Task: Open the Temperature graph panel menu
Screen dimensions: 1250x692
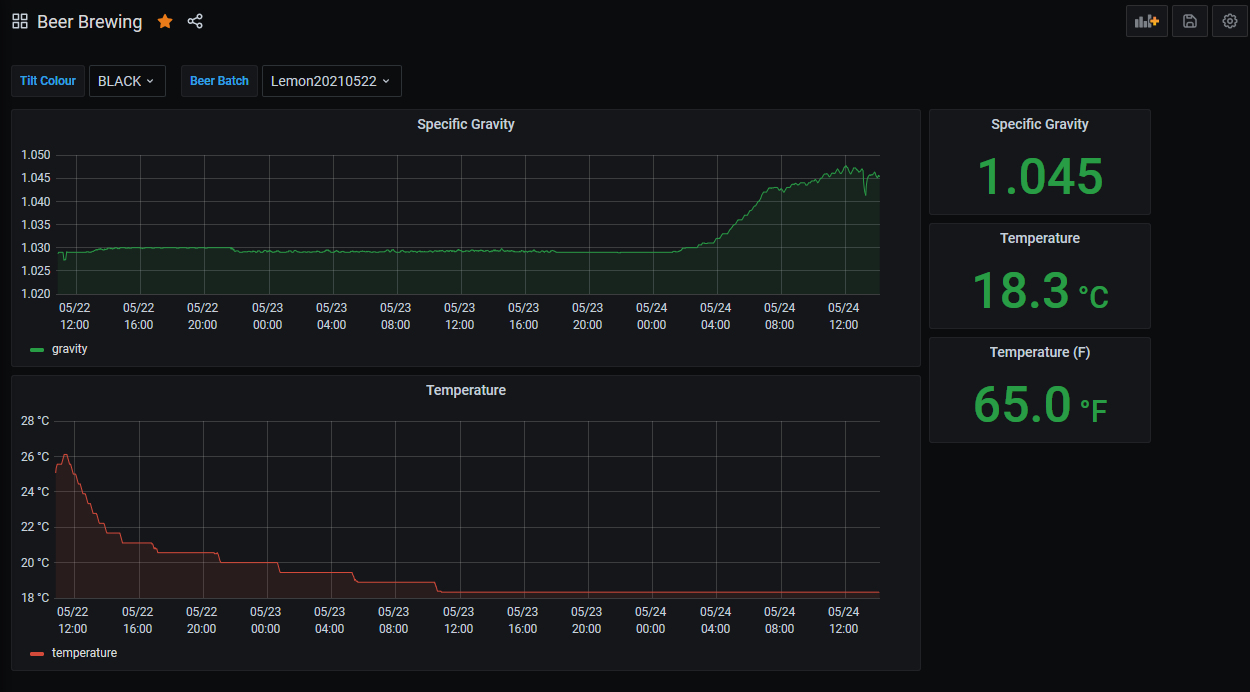Action: tap(466, 390)
